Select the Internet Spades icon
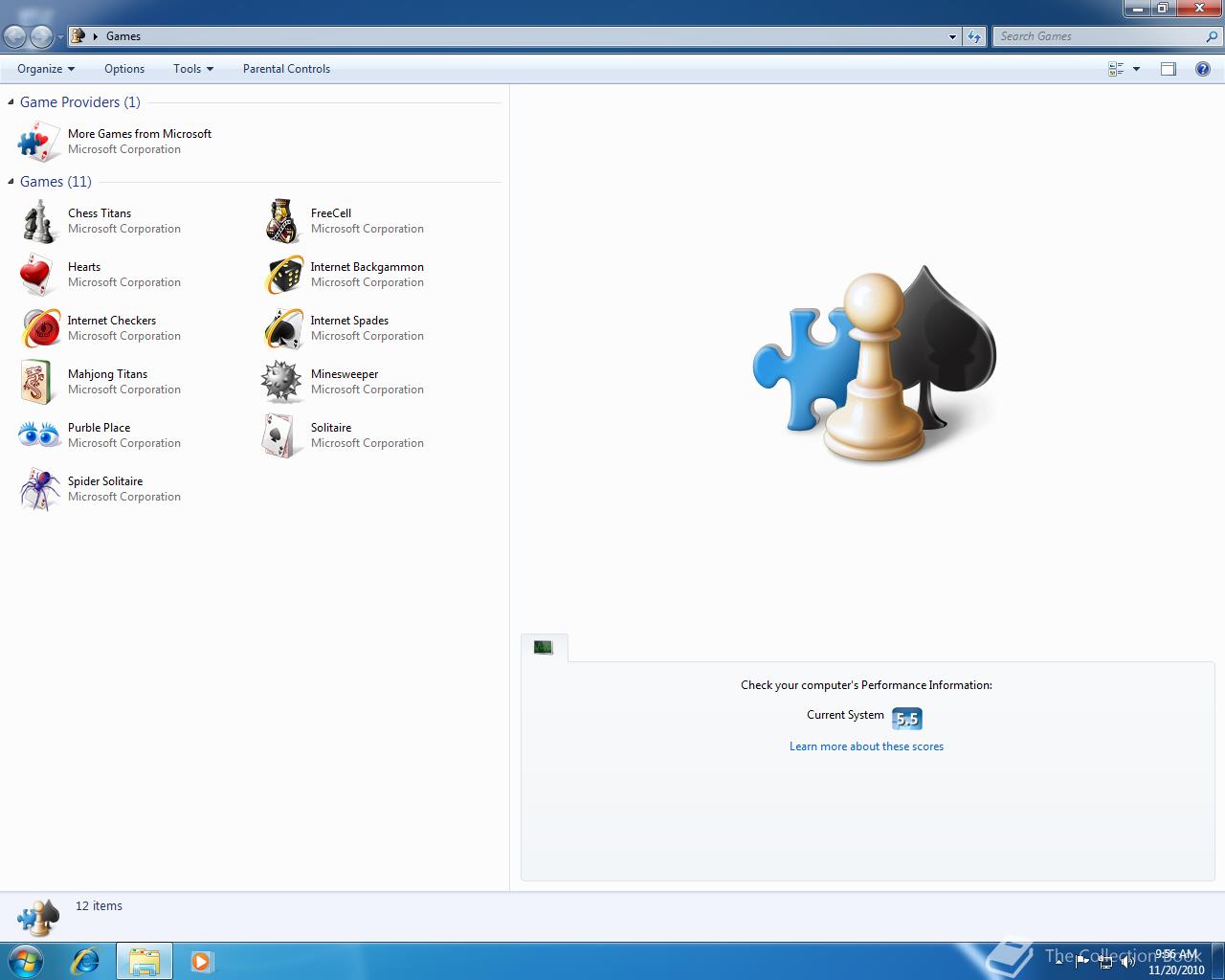Viewport: 1225px width, 980px height. pyautogui.click(x=282, y=328)
